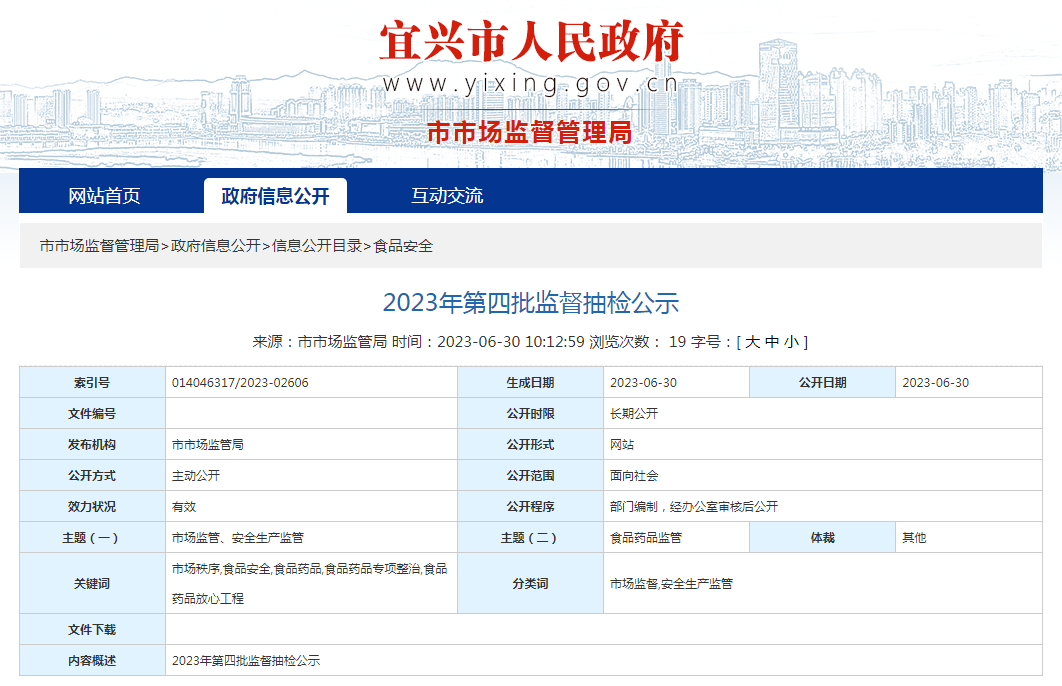Image resolution: width=1062 pixels, height=686 pixels.
Task: Click the publish time 2023-06-30 10:12:59
Action: coord(511,342)
